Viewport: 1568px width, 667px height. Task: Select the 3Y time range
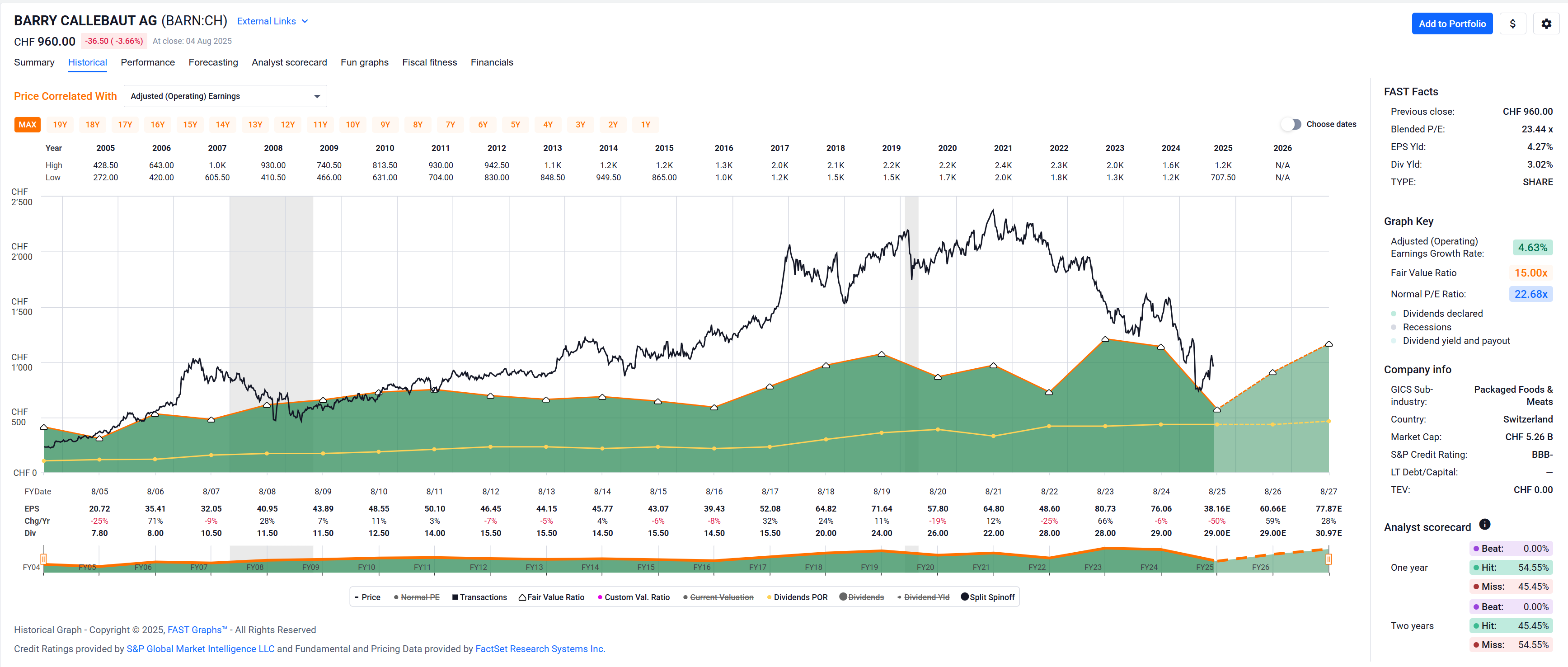pos(580,125)
